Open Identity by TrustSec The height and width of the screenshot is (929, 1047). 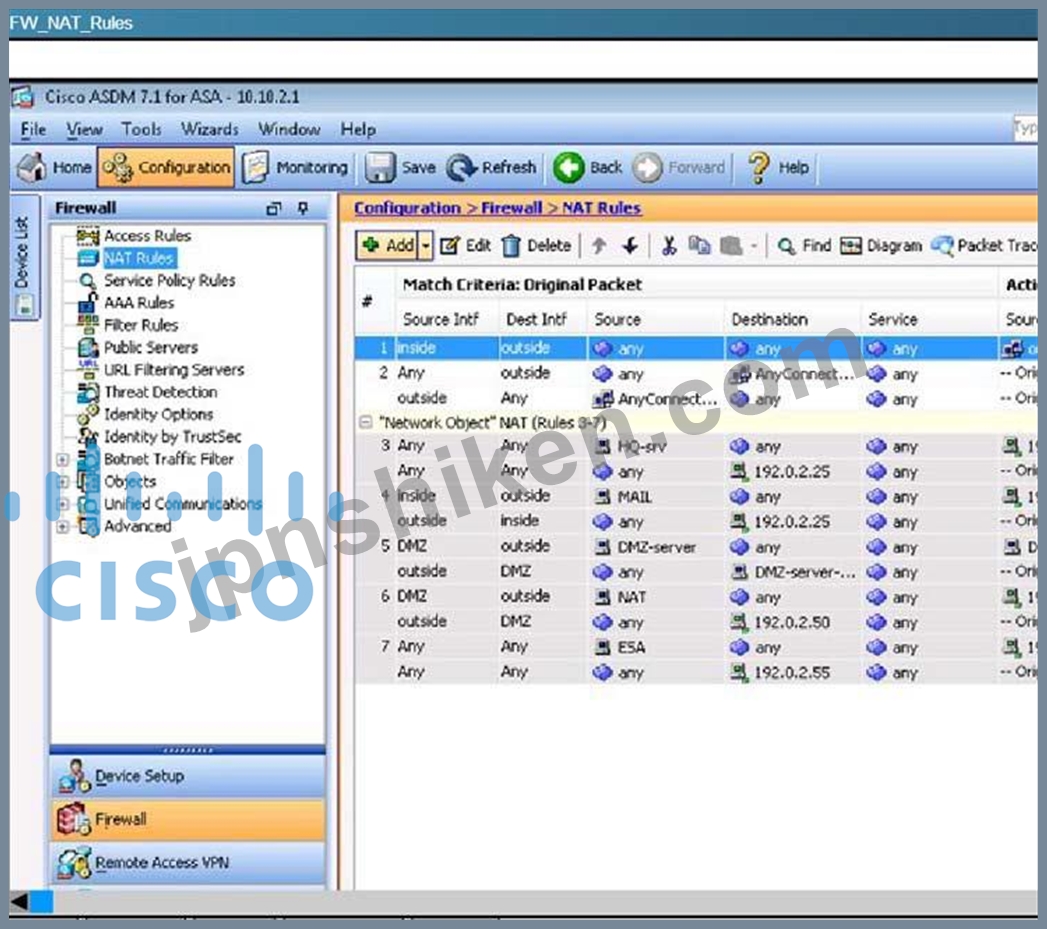pyautogui.click(x=172, y=437)
